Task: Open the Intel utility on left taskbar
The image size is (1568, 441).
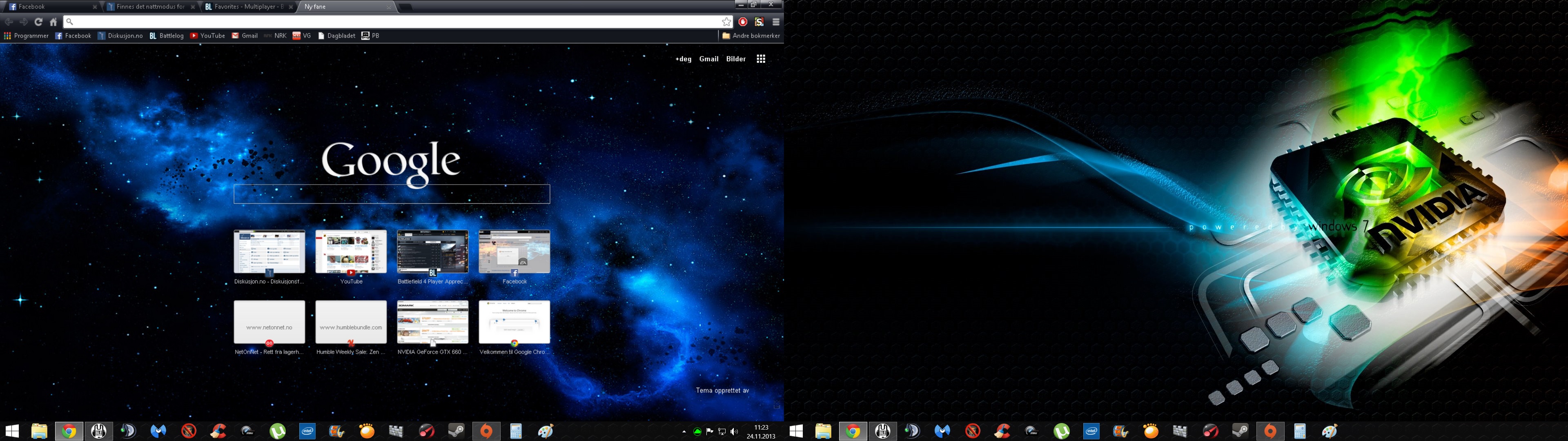Action: coord(307,431)
